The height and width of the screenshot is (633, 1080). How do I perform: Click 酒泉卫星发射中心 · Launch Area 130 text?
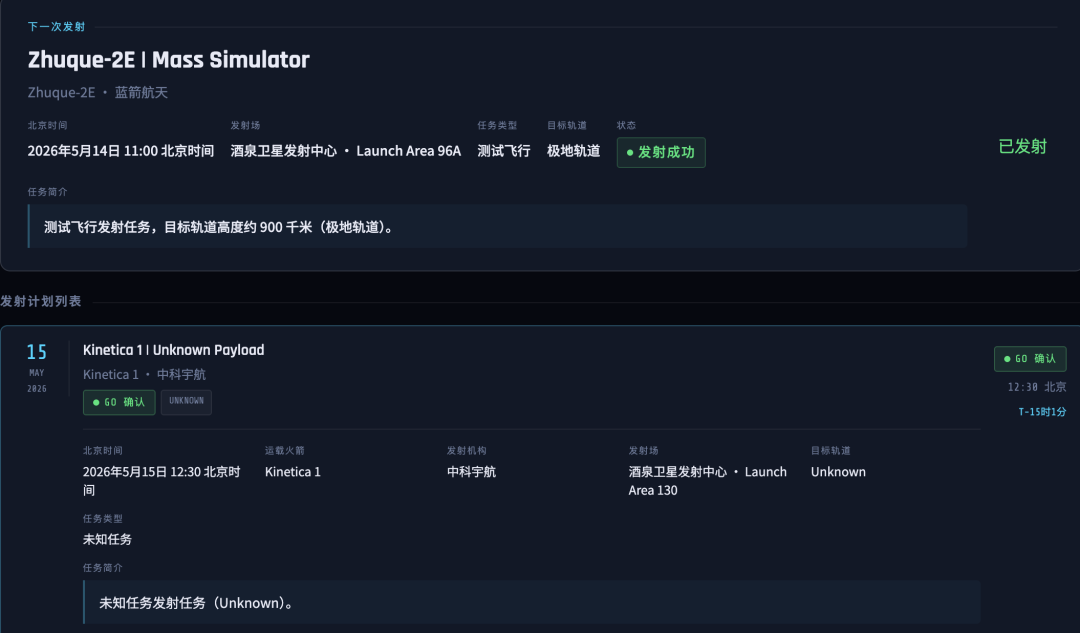coord(707,481)
